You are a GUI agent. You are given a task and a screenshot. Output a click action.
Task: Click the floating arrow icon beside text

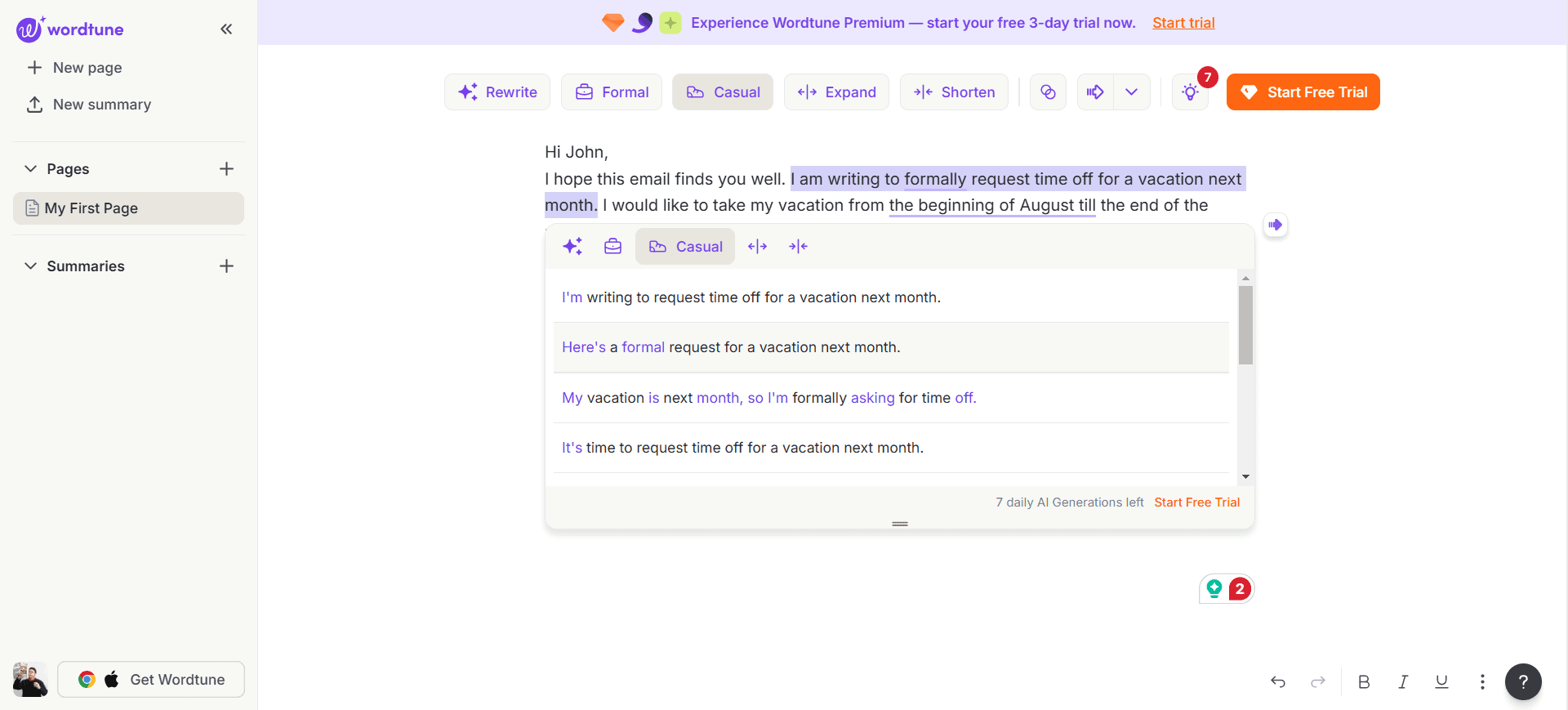(1275, 225)
